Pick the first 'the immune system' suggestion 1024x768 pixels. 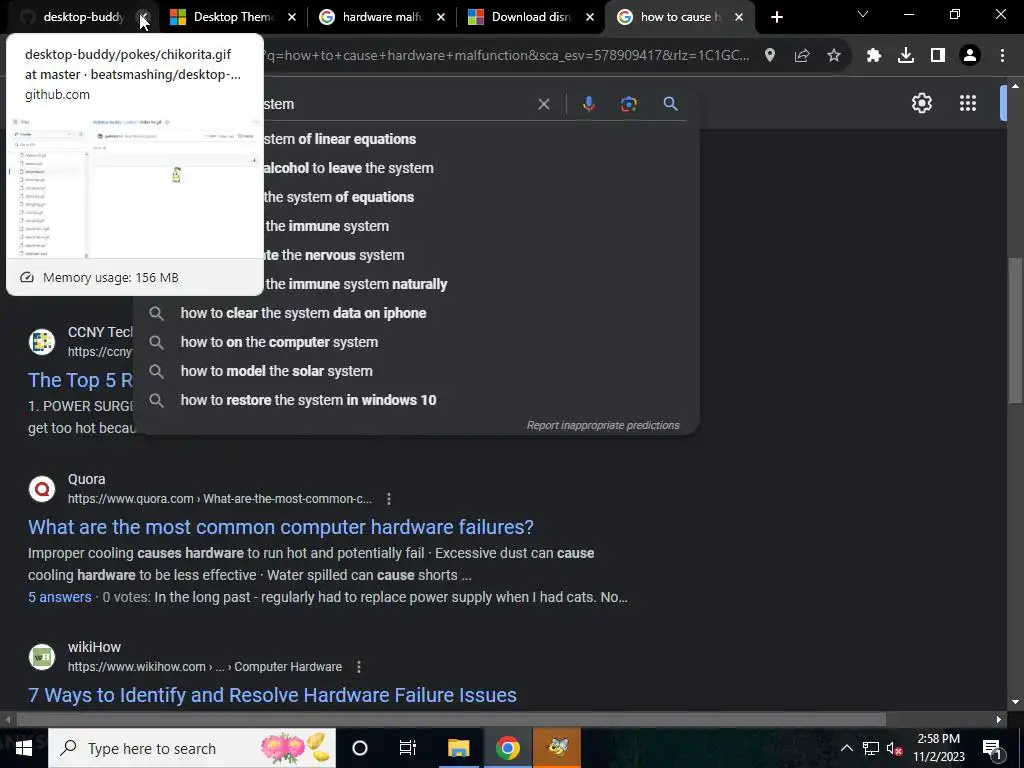coord(416,226)
